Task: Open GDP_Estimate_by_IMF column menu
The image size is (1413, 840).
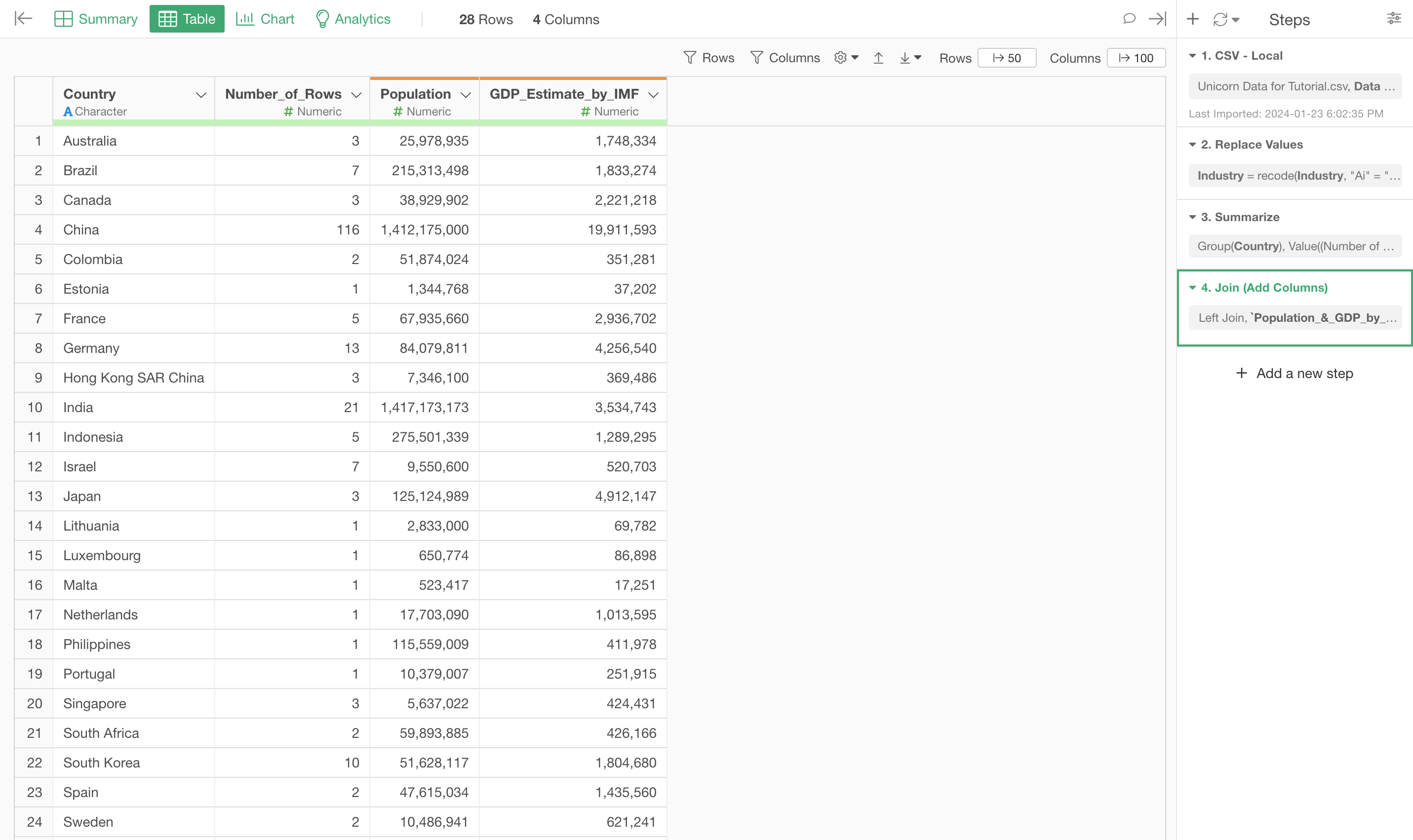Action: [653, 95]
